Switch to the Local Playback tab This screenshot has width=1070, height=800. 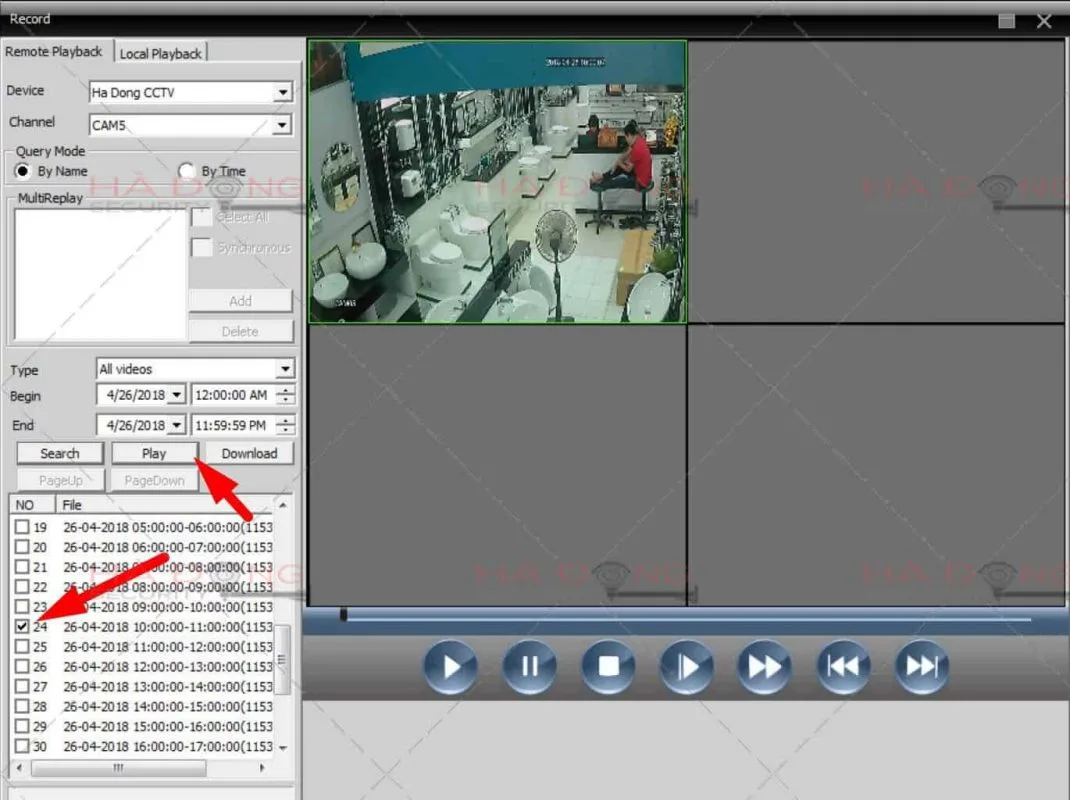[x=160, y=53]
